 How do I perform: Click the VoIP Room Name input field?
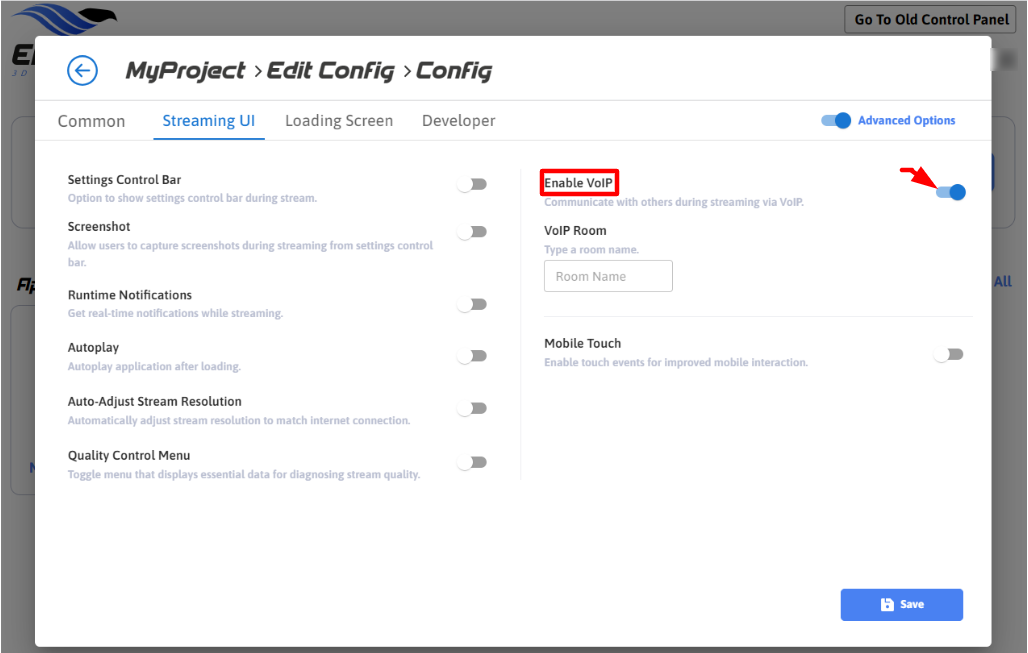click(x=608, y=277)
